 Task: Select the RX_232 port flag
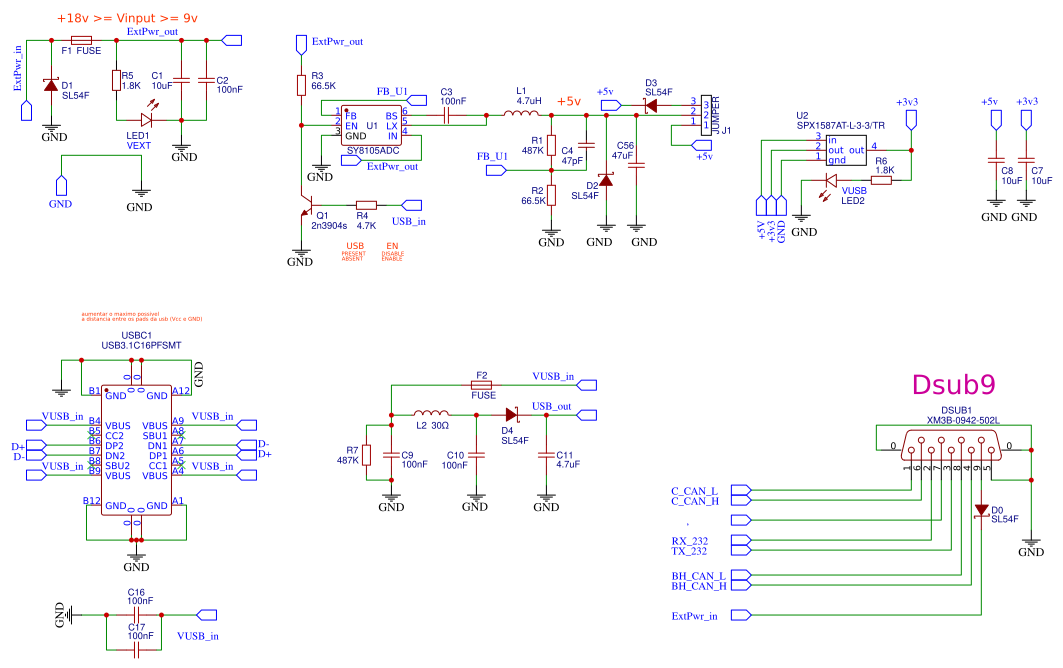741,540
